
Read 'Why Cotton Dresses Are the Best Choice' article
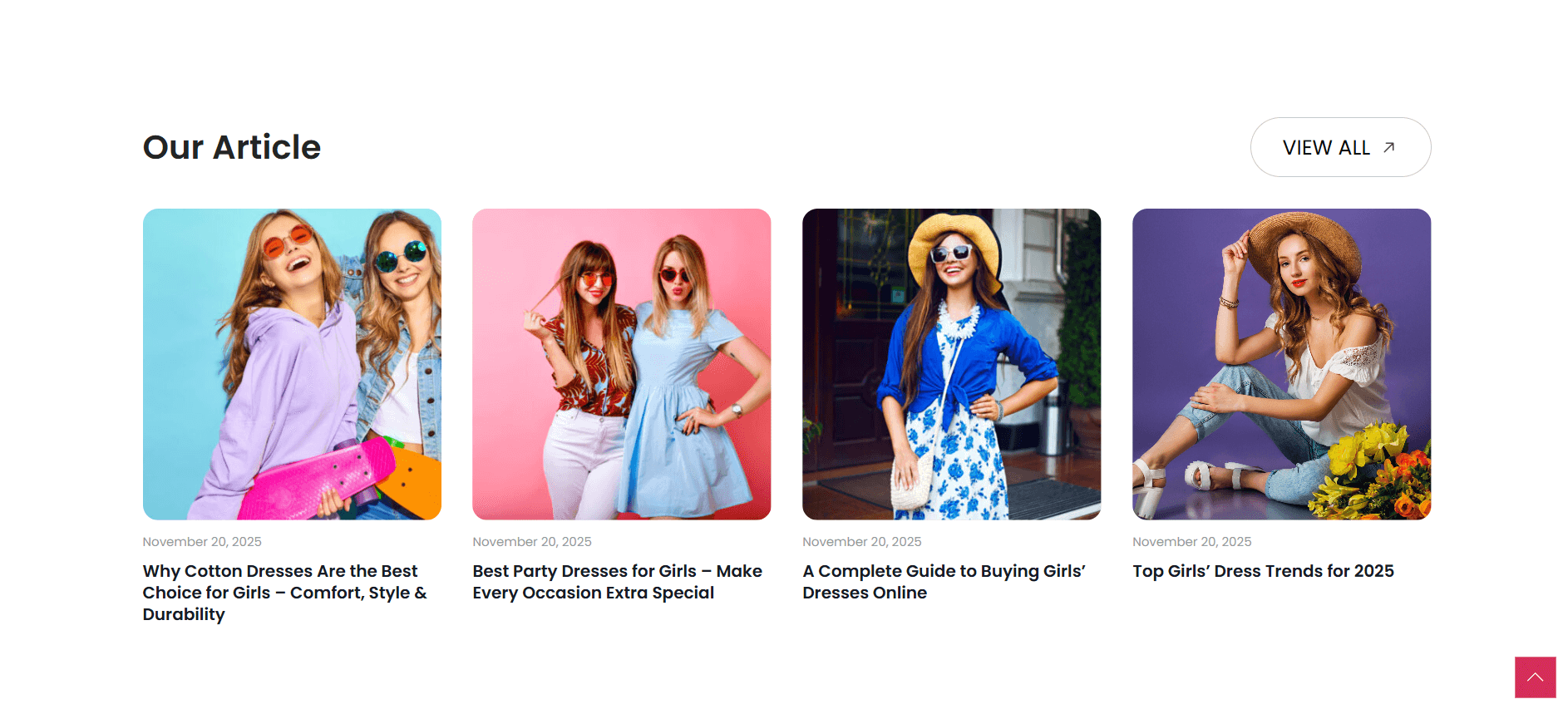click(x=284, y=592)
